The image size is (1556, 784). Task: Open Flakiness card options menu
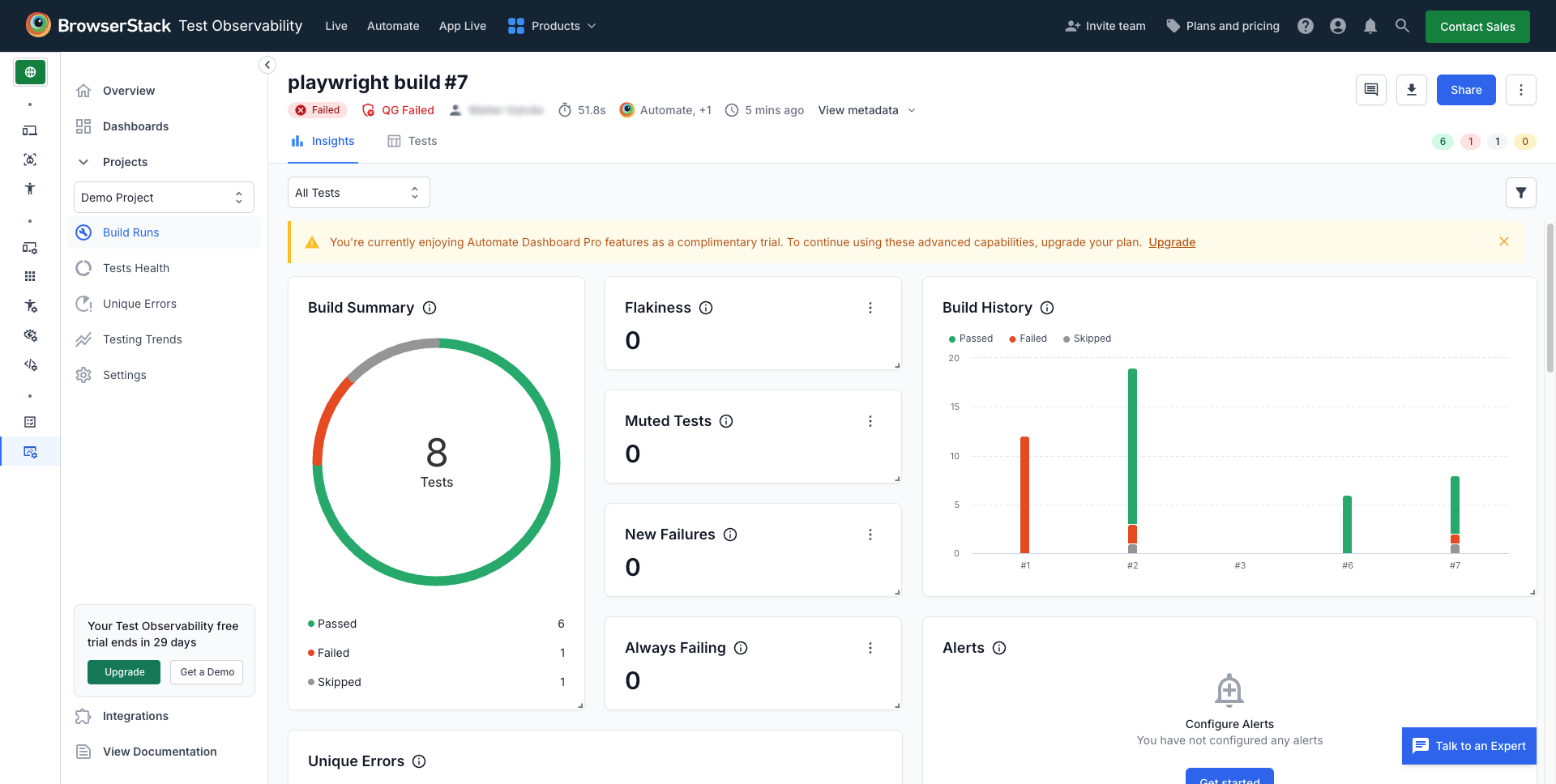tap(870, 308)
